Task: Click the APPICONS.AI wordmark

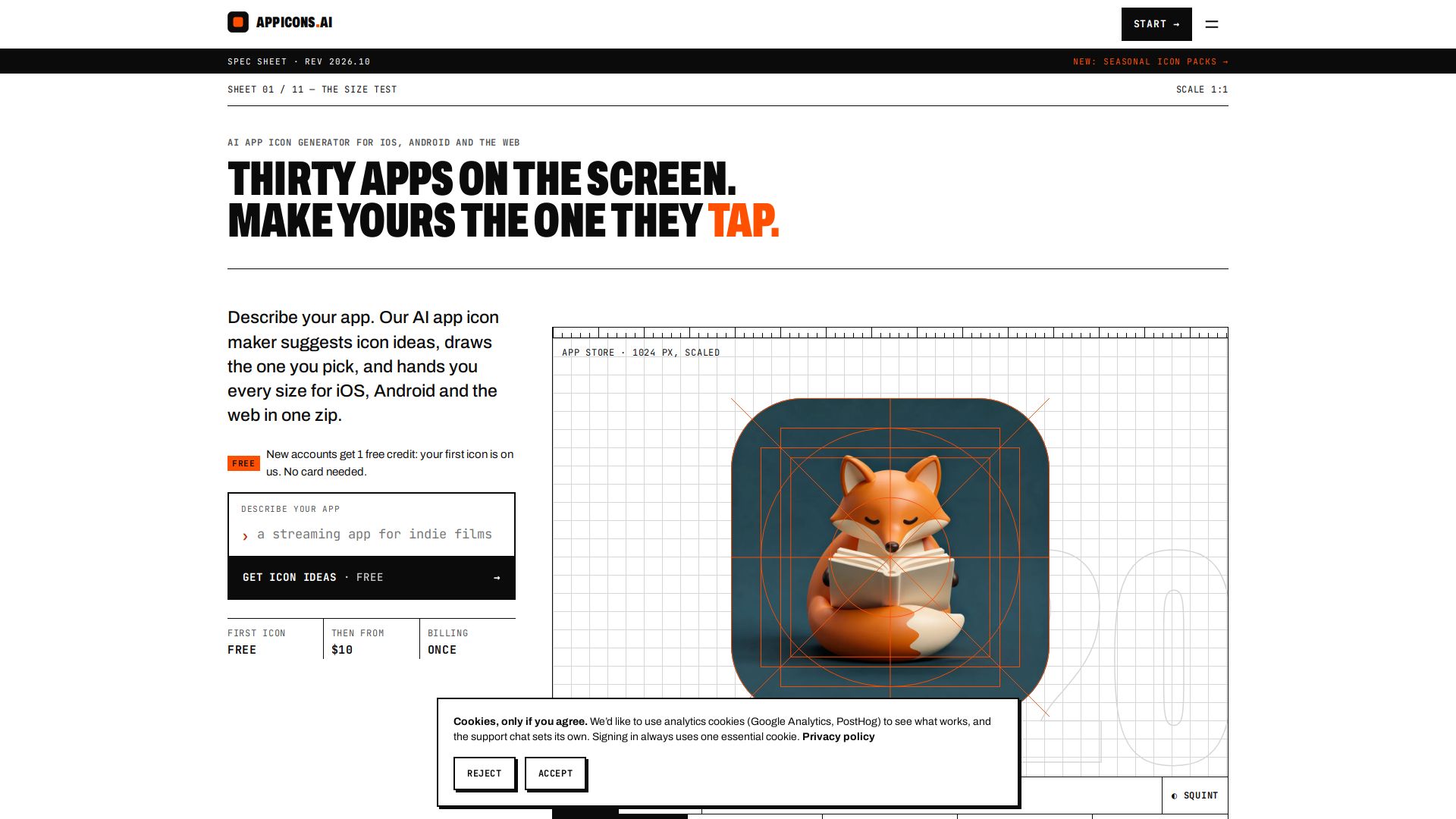Action: click(294, 22)
